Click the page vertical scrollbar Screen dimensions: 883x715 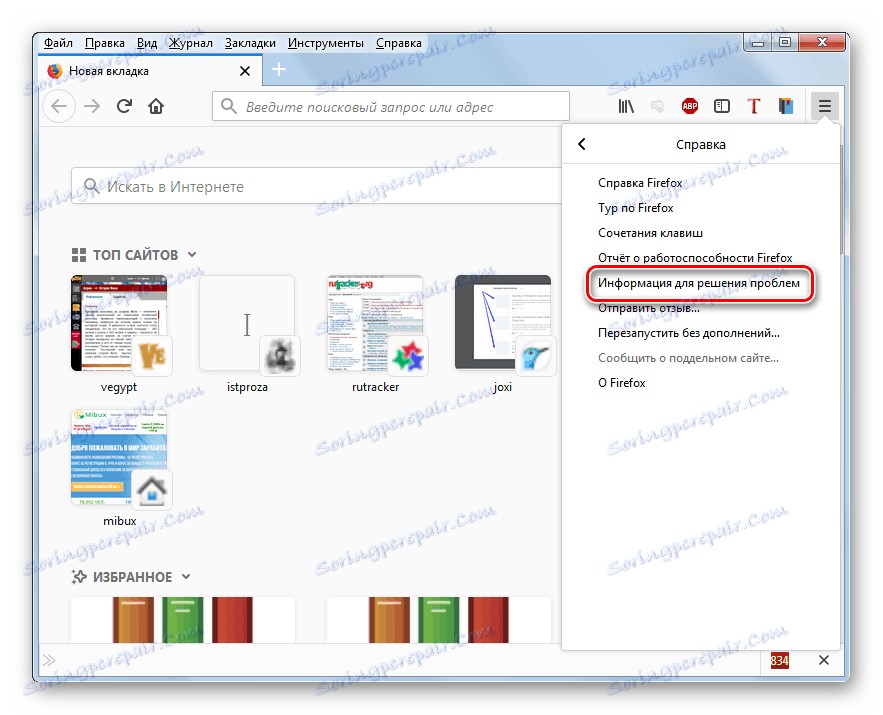click(x=842, y=200)
